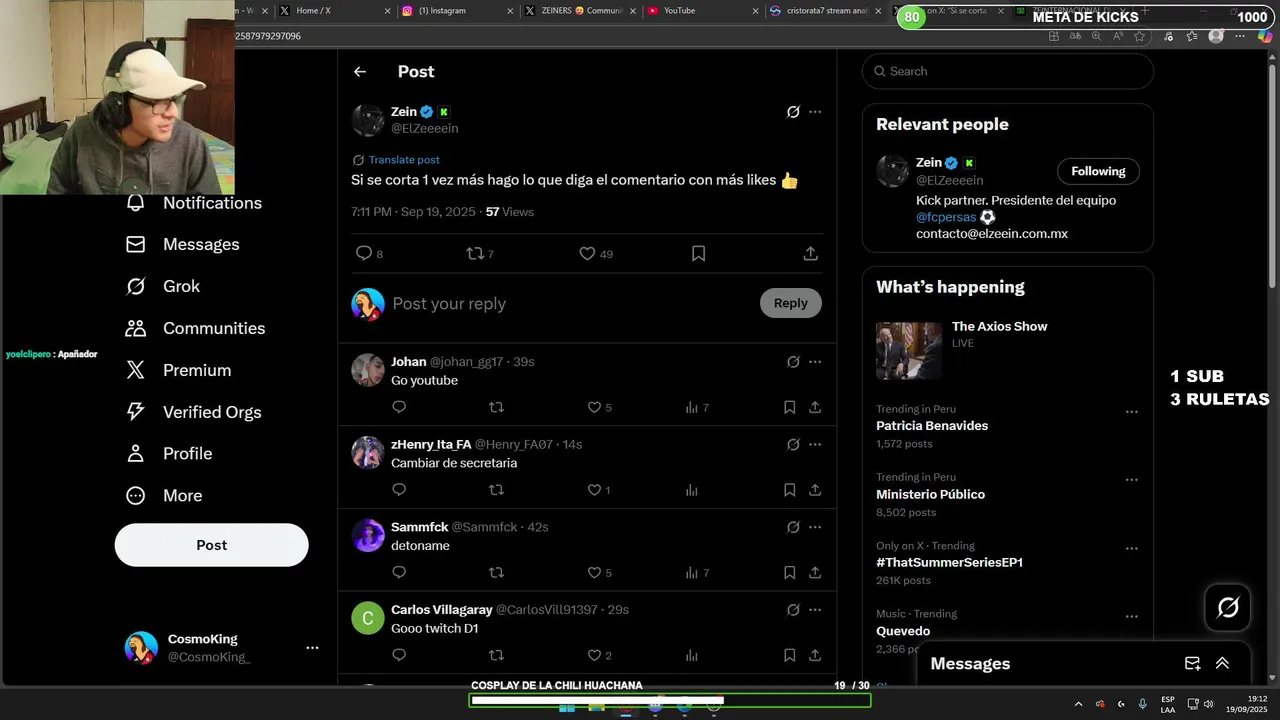Image resolution: width=1280 pixels, height=720 pixels.
Task: Click the Profile person icon
Action: [136, 454]
